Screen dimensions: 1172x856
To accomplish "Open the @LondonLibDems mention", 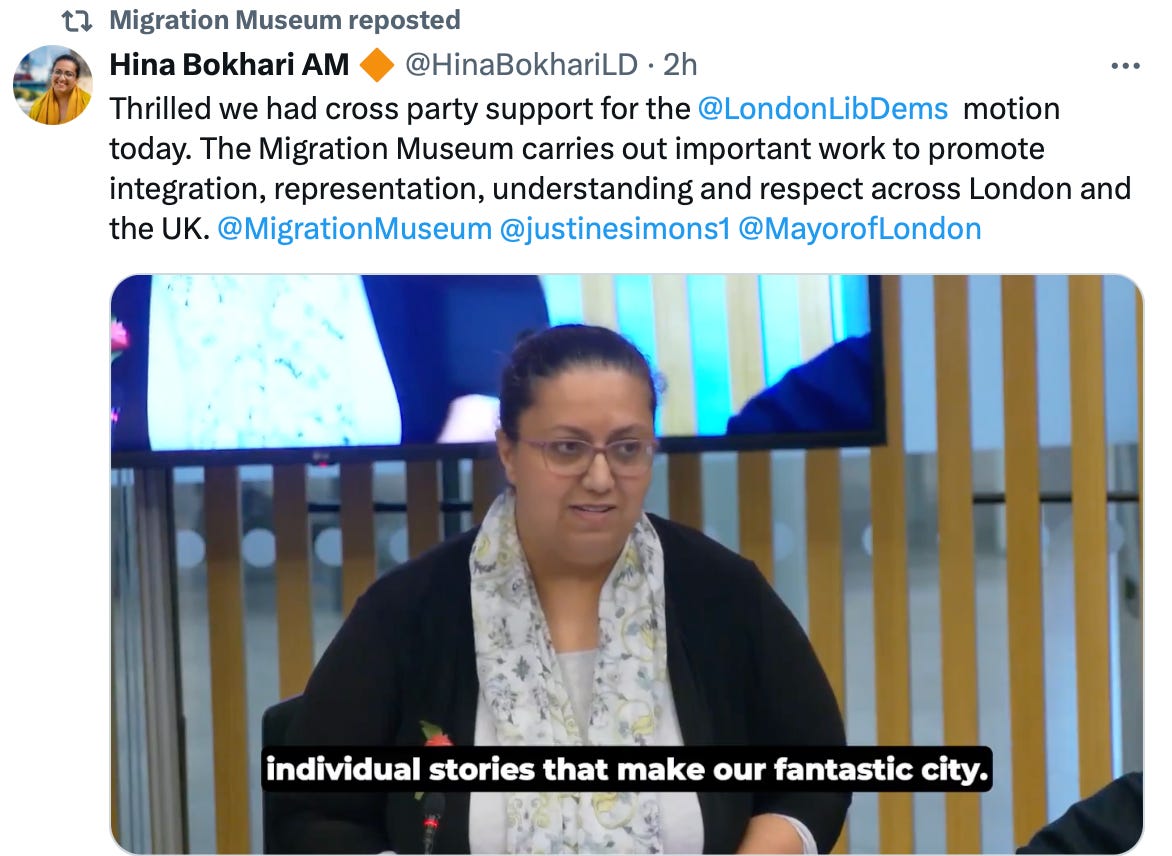I will point(822,109).
